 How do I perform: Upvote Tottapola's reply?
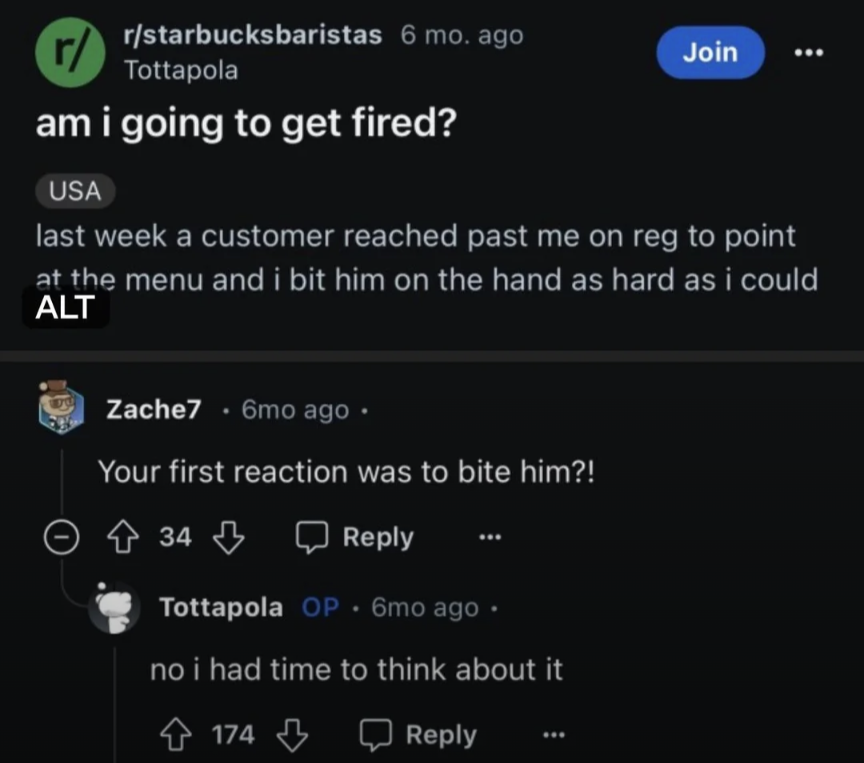pyautogui.click(x=177, y=734)
